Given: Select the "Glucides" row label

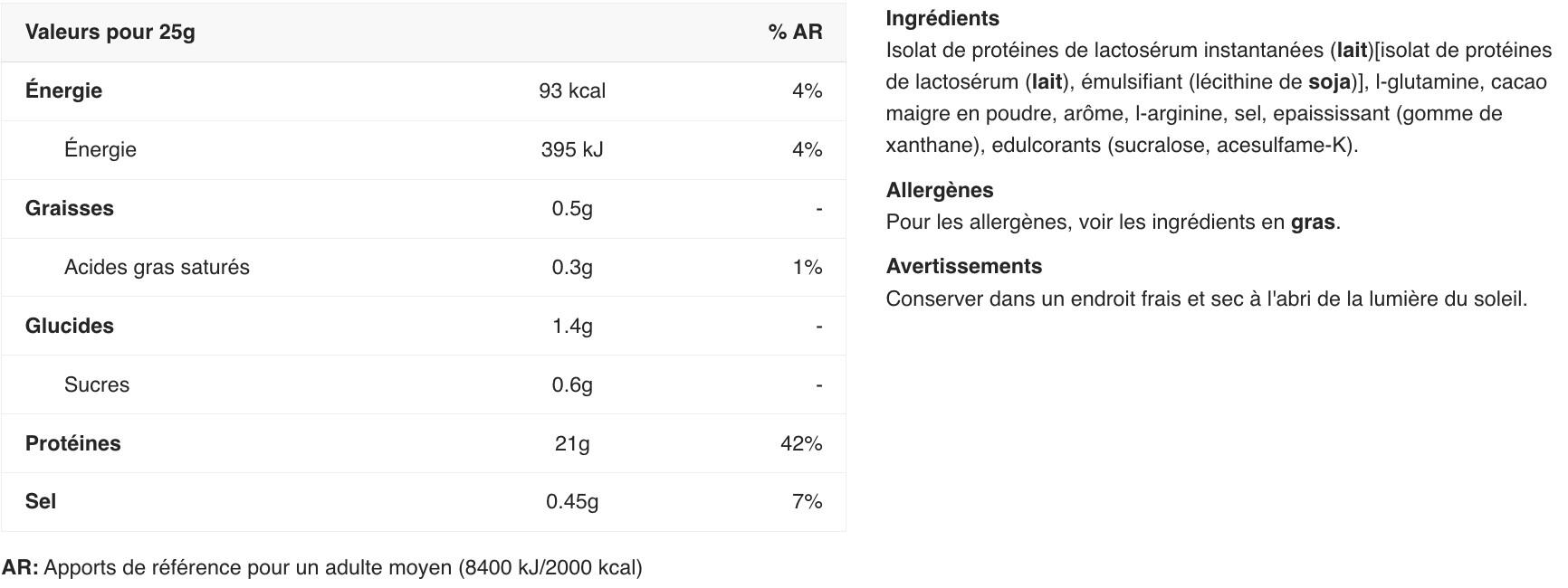Looking at the screenshot, I should (70, 326).
